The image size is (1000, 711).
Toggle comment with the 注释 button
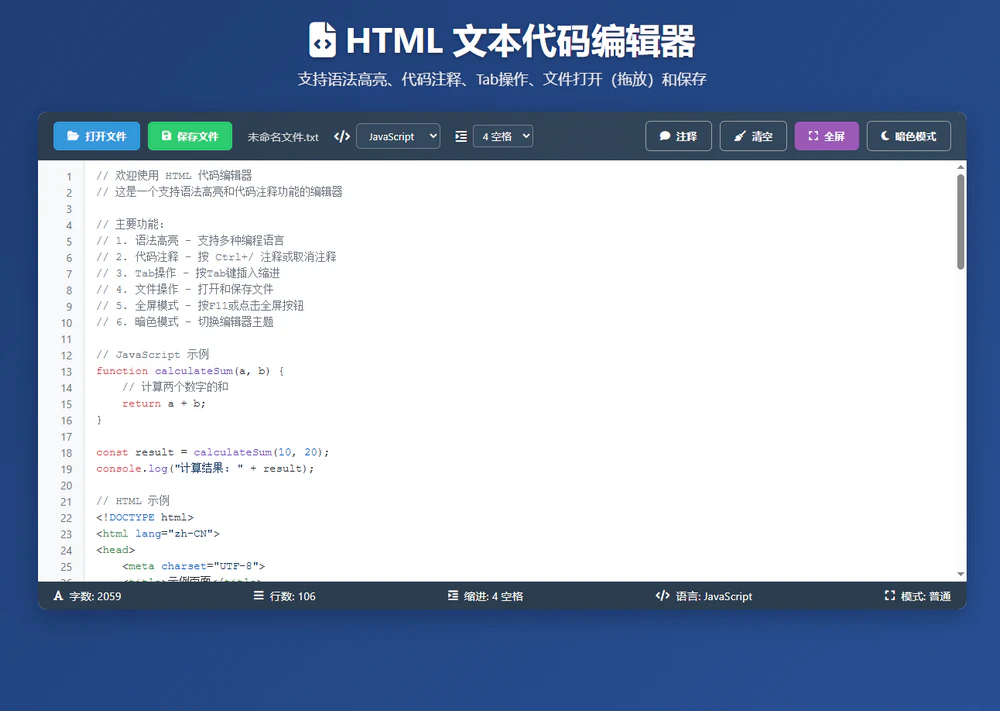(678, 136)
